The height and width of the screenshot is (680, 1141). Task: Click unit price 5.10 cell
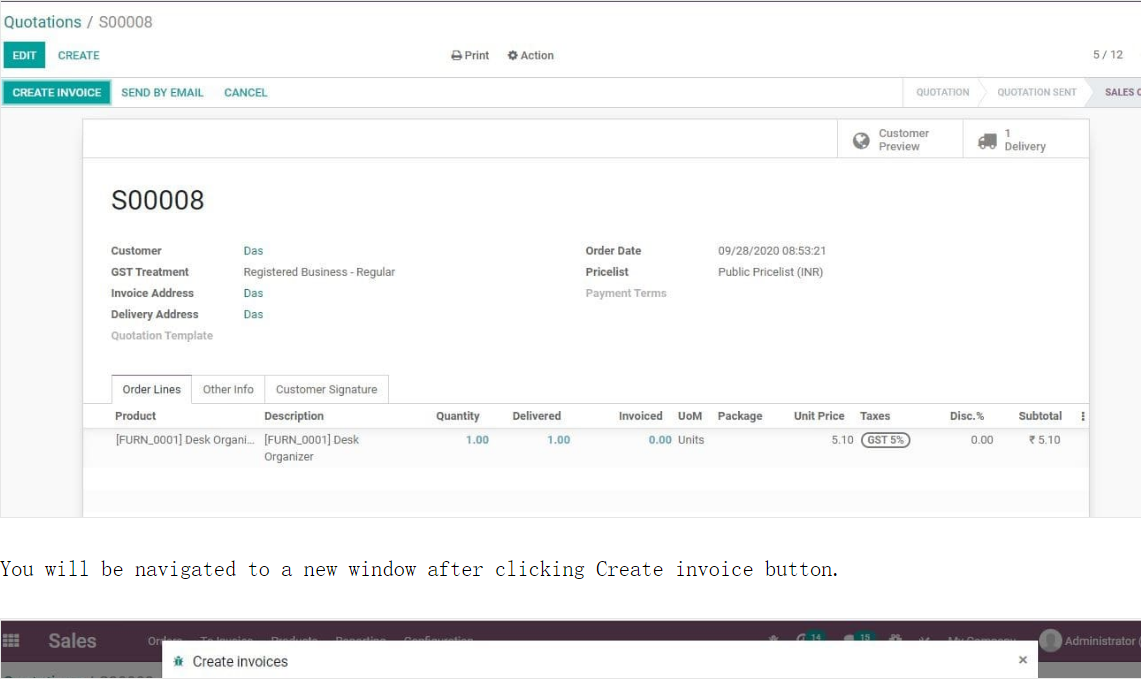pyautogui.click(x=842, y=440)
